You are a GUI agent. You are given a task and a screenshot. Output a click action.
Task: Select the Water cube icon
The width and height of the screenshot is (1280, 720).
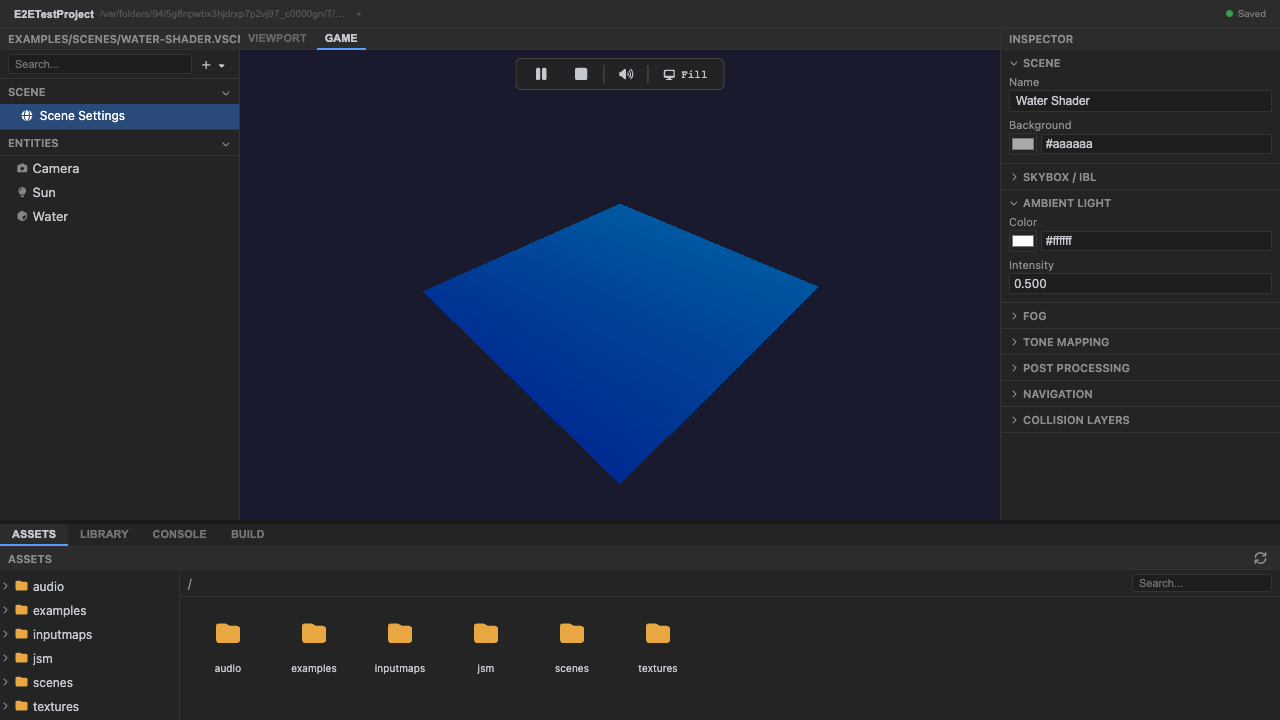(22, 217)
